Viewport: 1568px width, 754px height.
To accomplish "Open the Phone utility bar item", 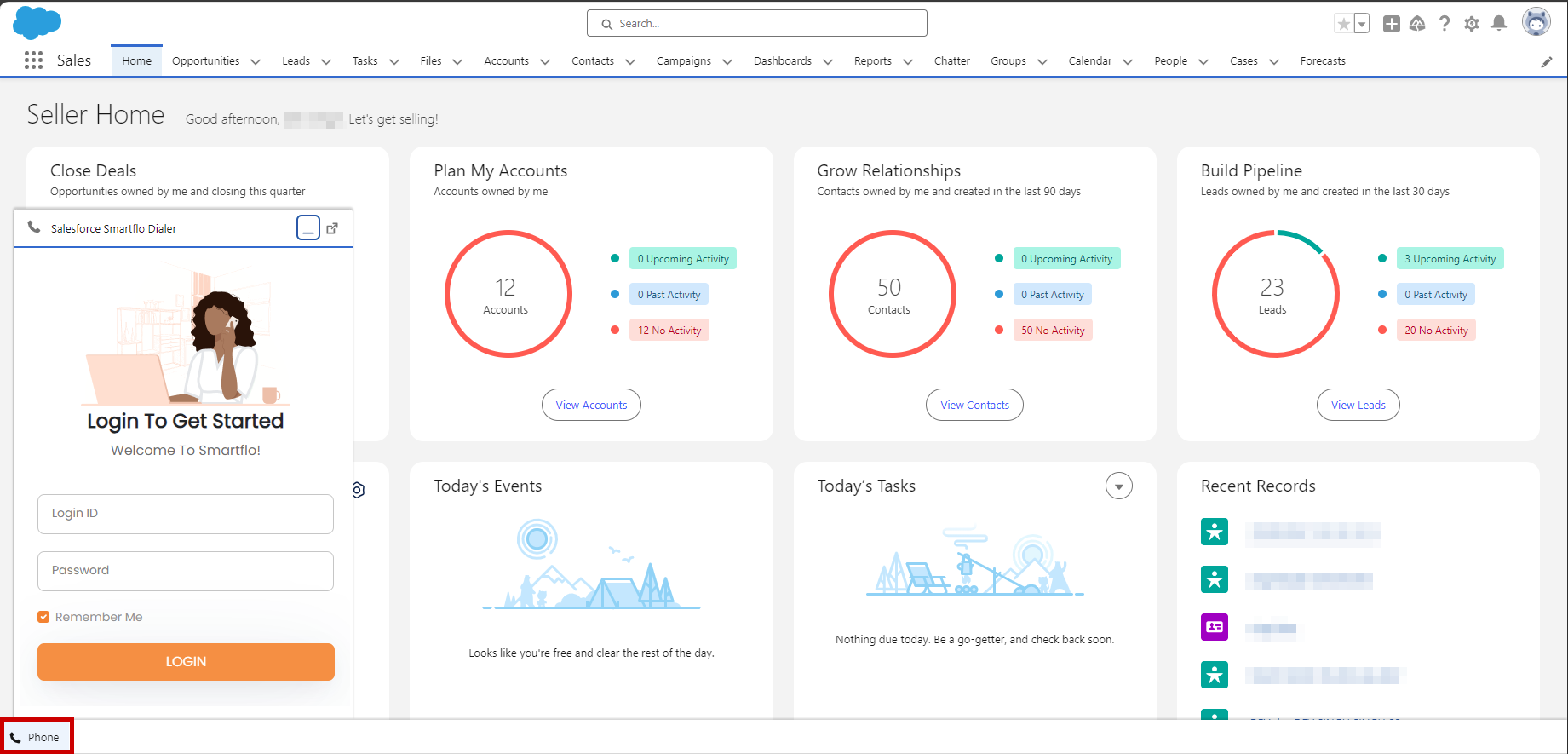I will [37, 737].
